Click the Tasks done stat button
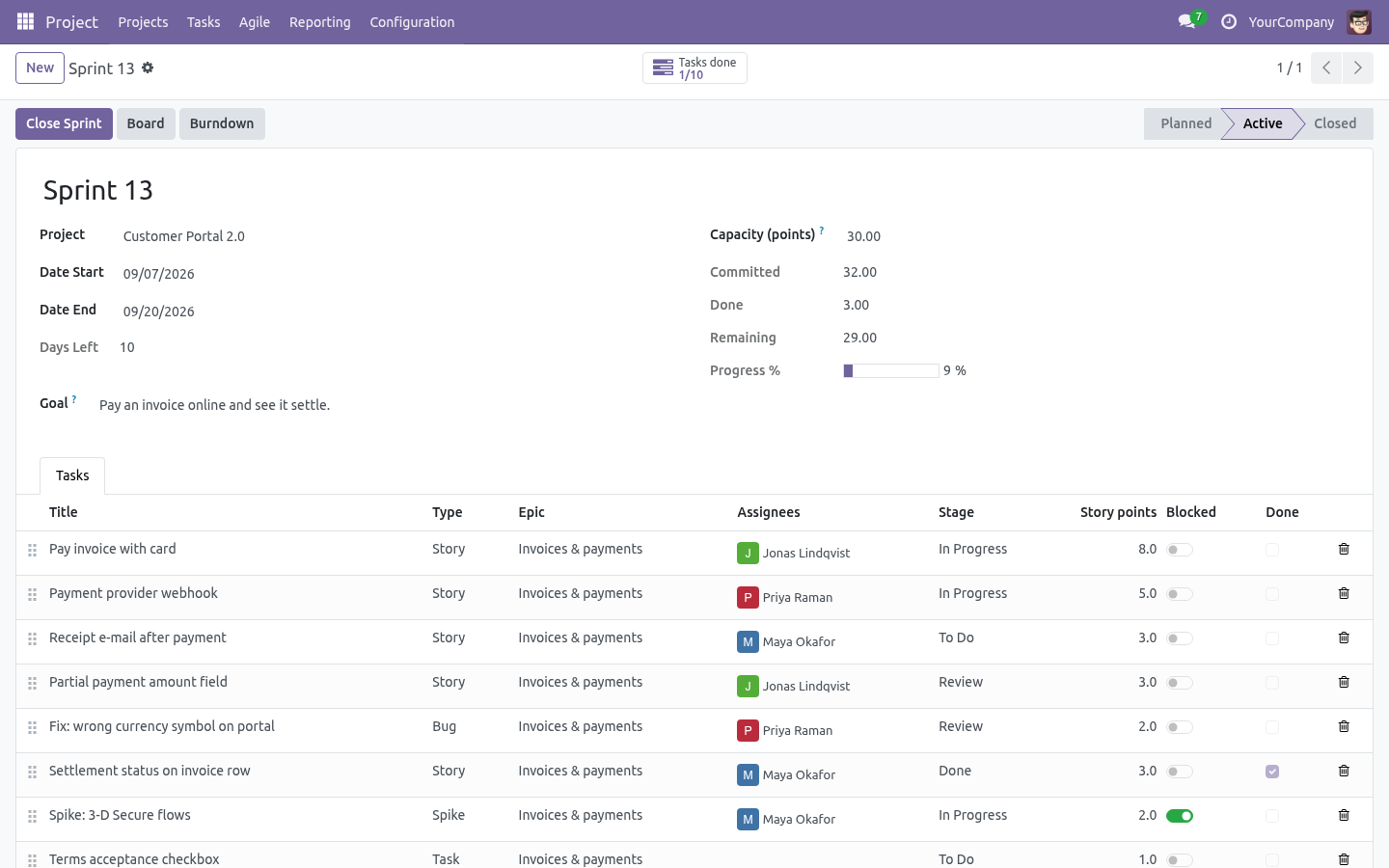Screen dimensions: 1389x868 (x=694, y=68)
